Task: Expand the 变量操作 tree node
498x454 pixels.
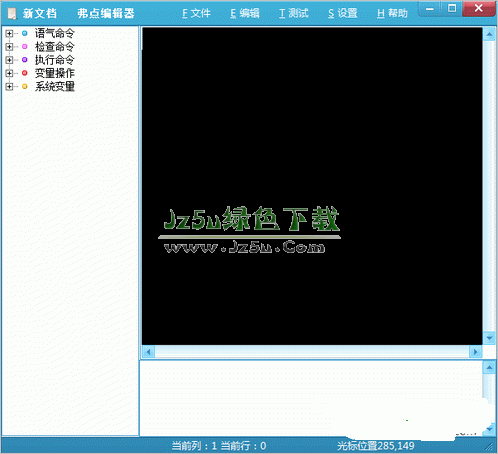Action: pyautogui.click(x=9, y=73)
